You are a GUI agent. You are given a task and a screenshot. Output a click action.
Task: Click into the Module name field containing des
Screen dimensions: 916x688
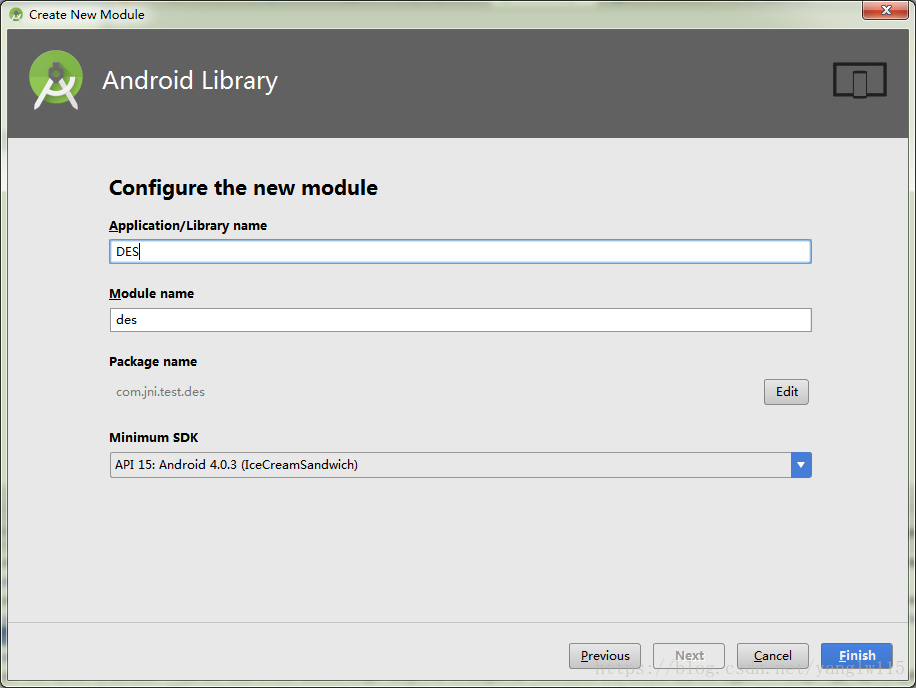click(460, 320)
